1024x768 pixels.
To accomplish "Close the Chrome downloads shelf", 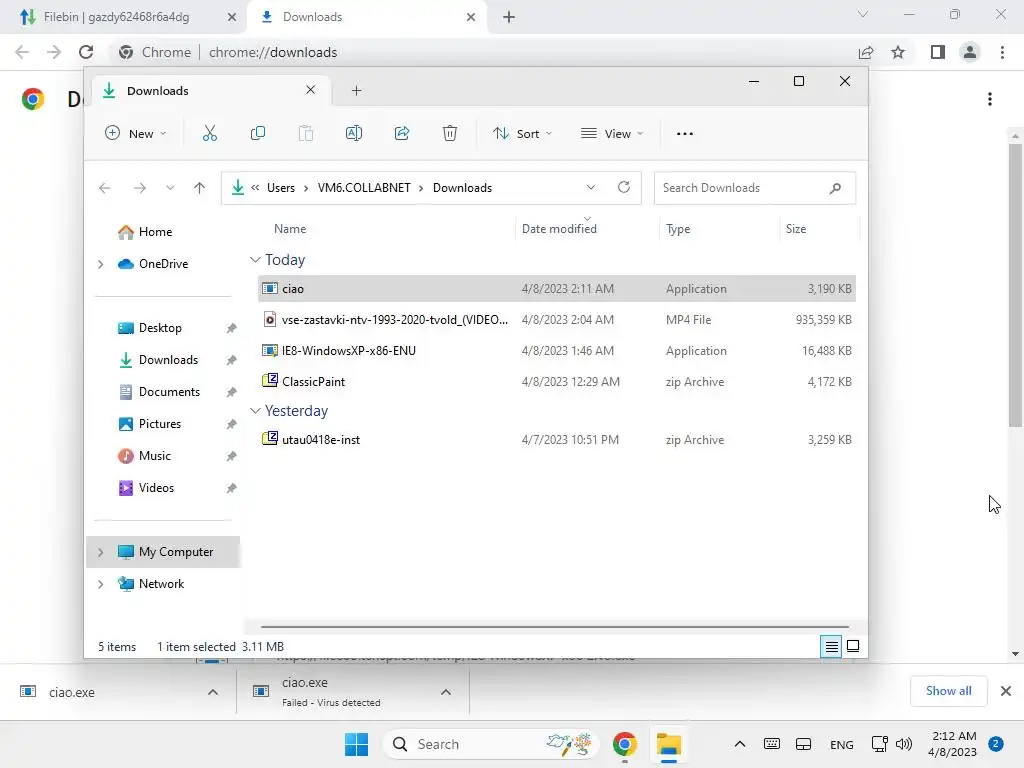I will click(1006, 691).
